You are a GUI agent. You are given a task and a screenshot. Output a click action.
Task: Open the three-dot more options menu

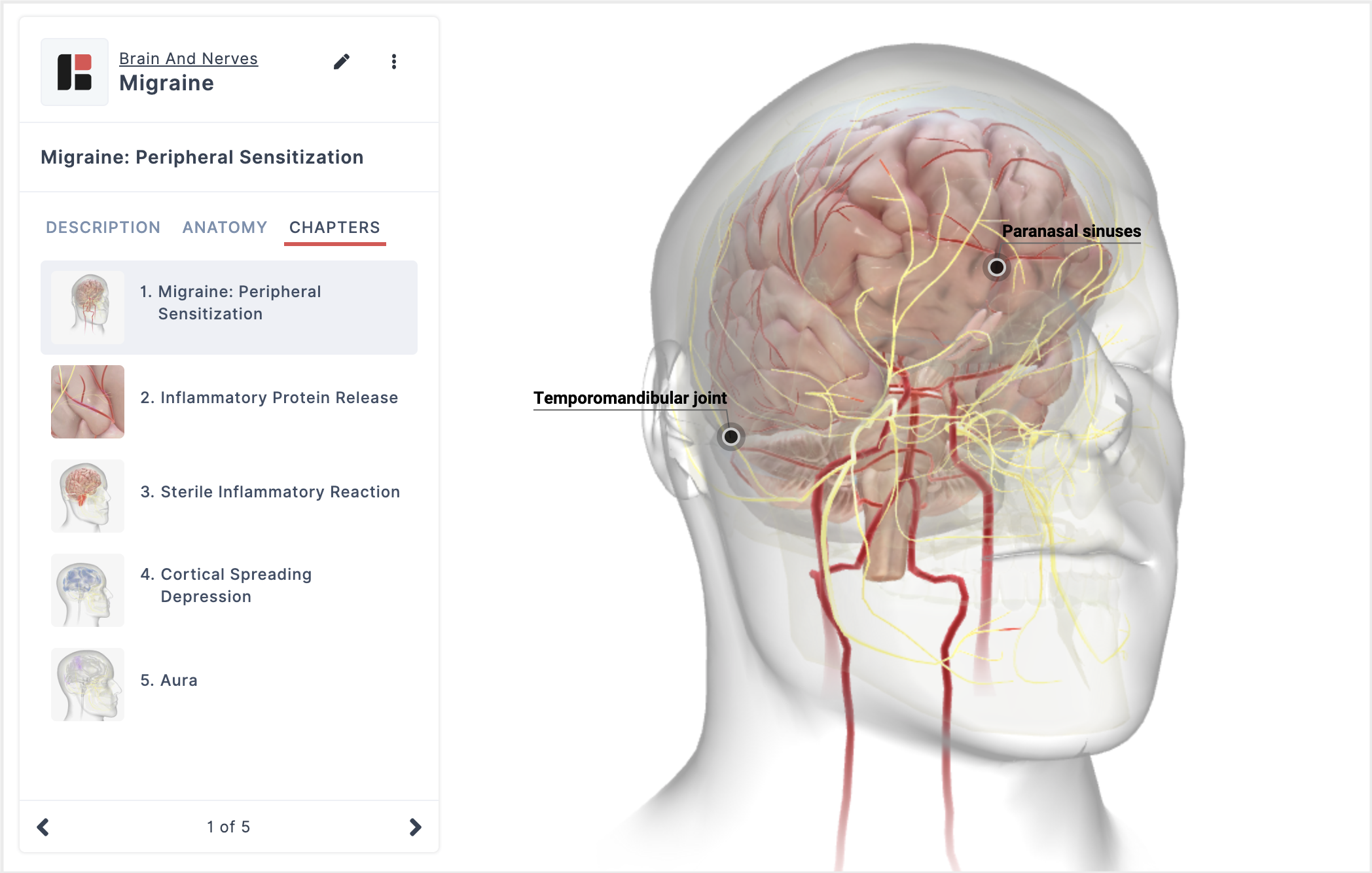(393, 62)
